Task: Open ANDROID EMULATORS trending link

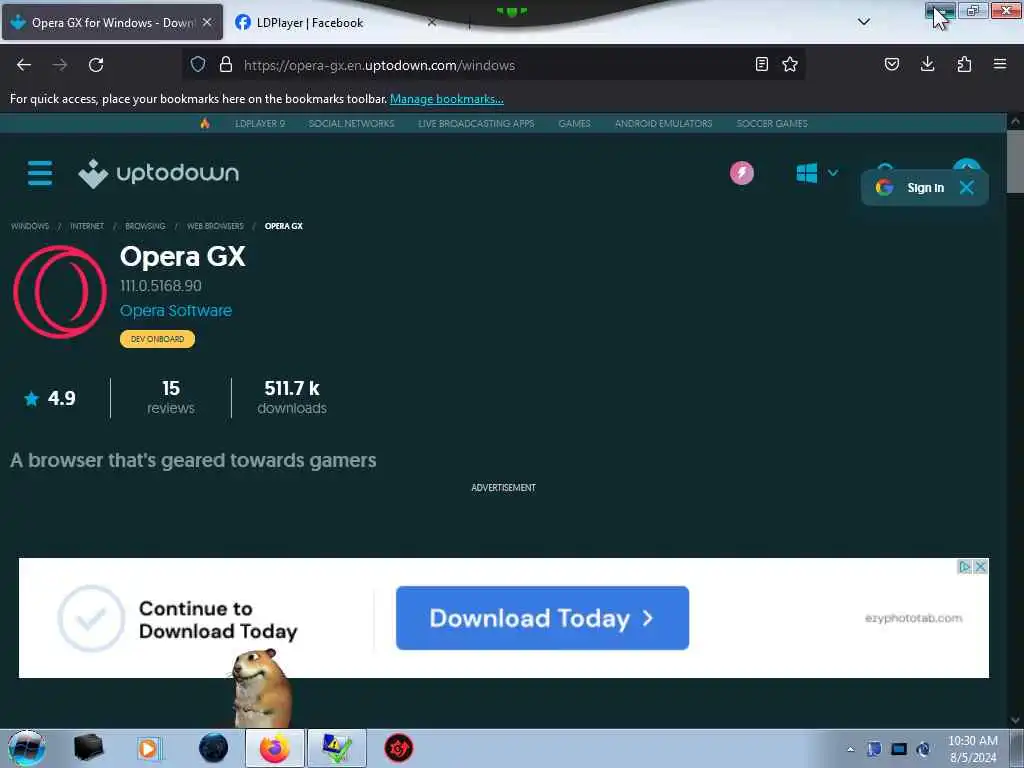Action: (664, 123)
